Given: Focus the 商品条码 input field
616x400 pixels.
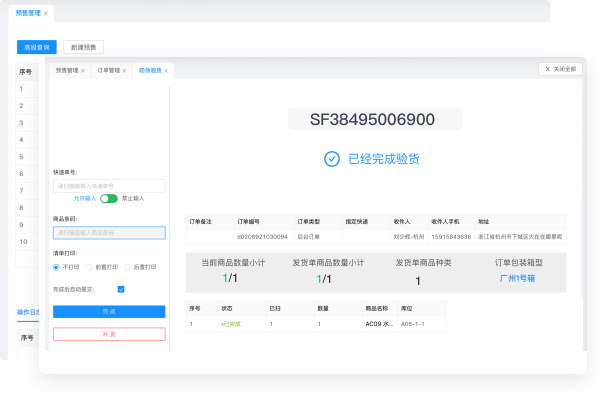Looking at the screenshot, I should tap(109, 233).
